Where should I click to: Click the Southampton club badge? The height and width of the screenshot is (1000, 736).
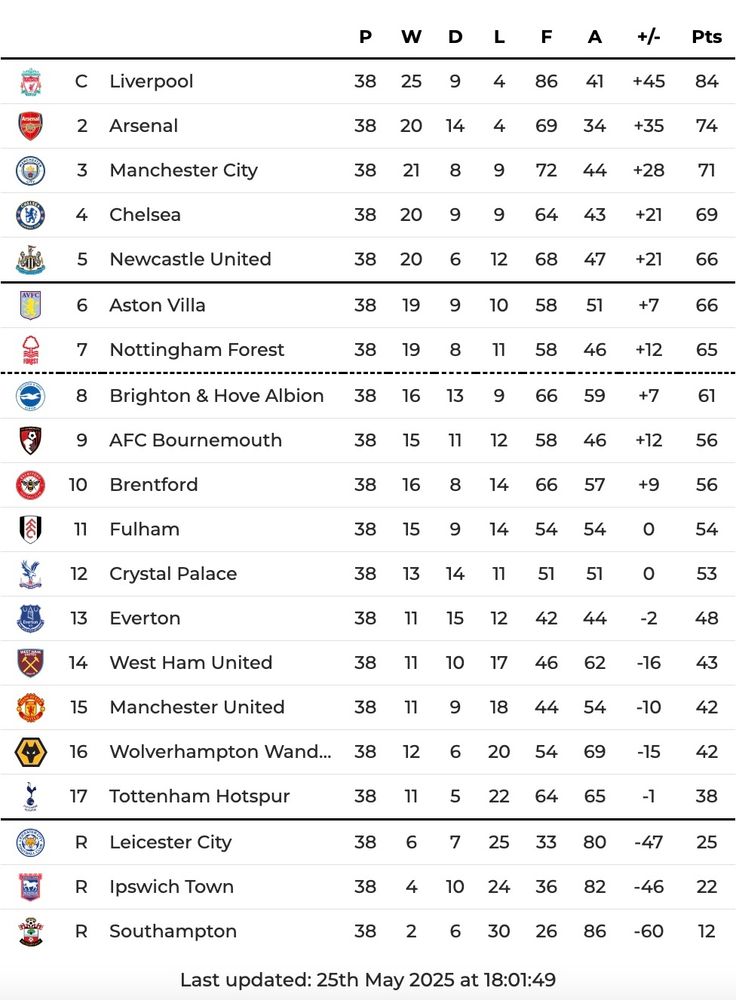(30, 932)
